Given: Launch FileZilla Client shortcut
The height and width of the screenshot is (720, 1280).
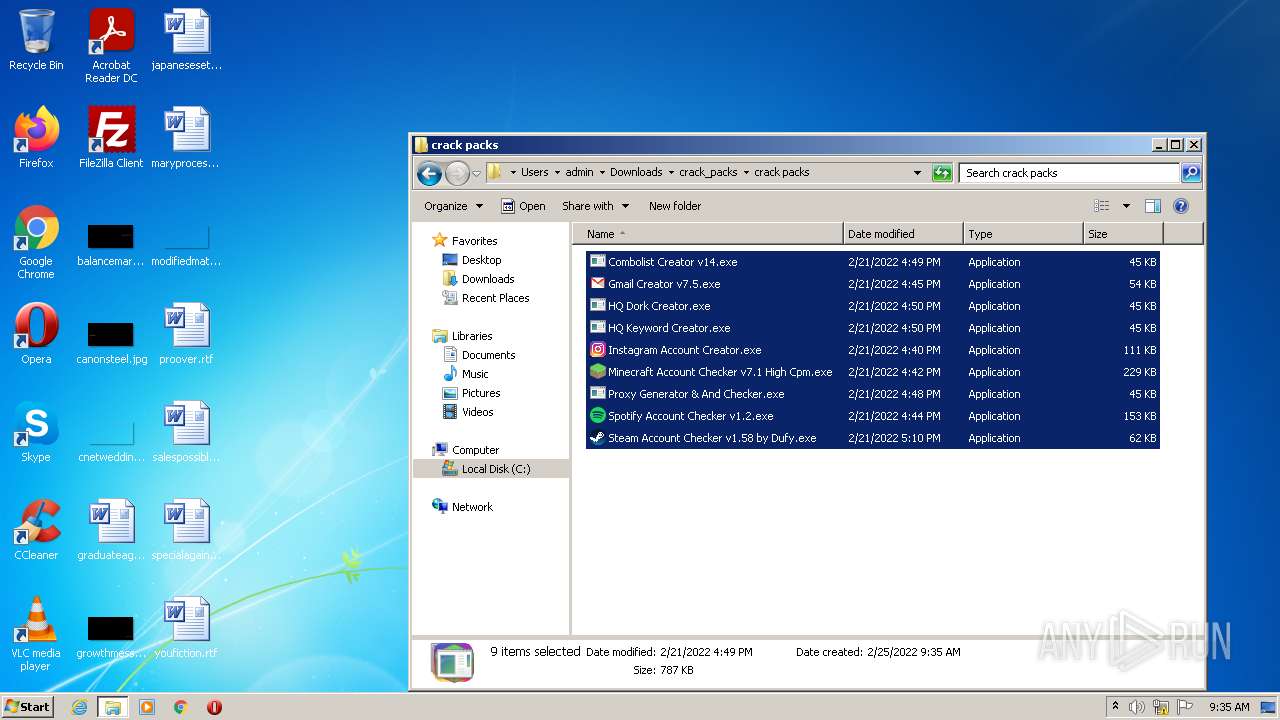Looking at the screenshot, I should 111,138.
